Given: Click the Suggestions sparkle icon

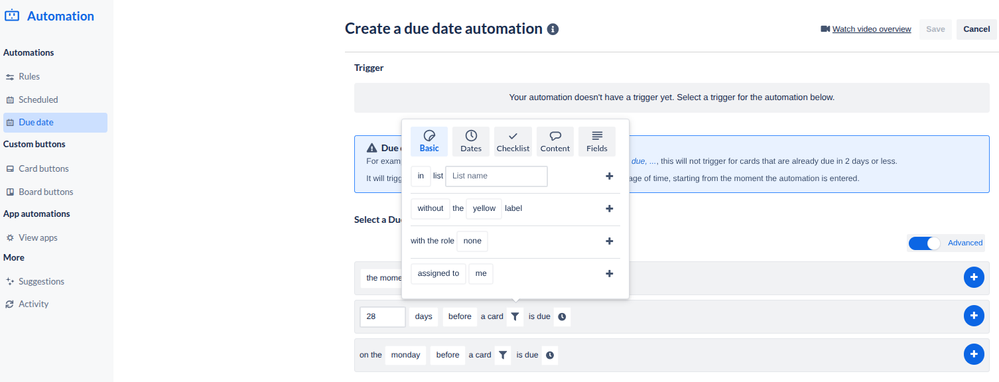Looking at the screenshot, I should coord(10,281).
